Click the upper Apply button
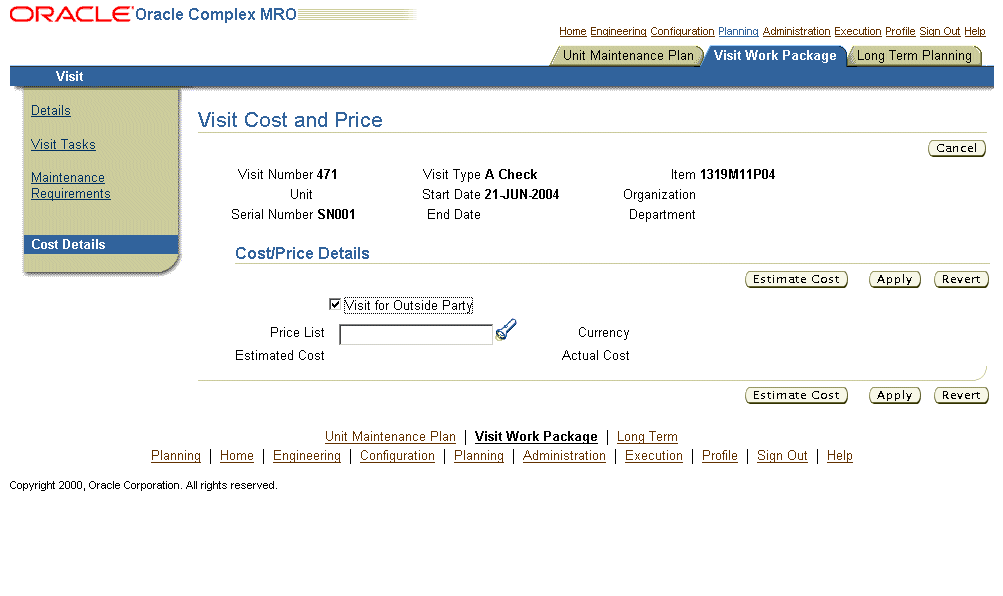This screenshot has height=596, width=1003. [x=894, y=279]
